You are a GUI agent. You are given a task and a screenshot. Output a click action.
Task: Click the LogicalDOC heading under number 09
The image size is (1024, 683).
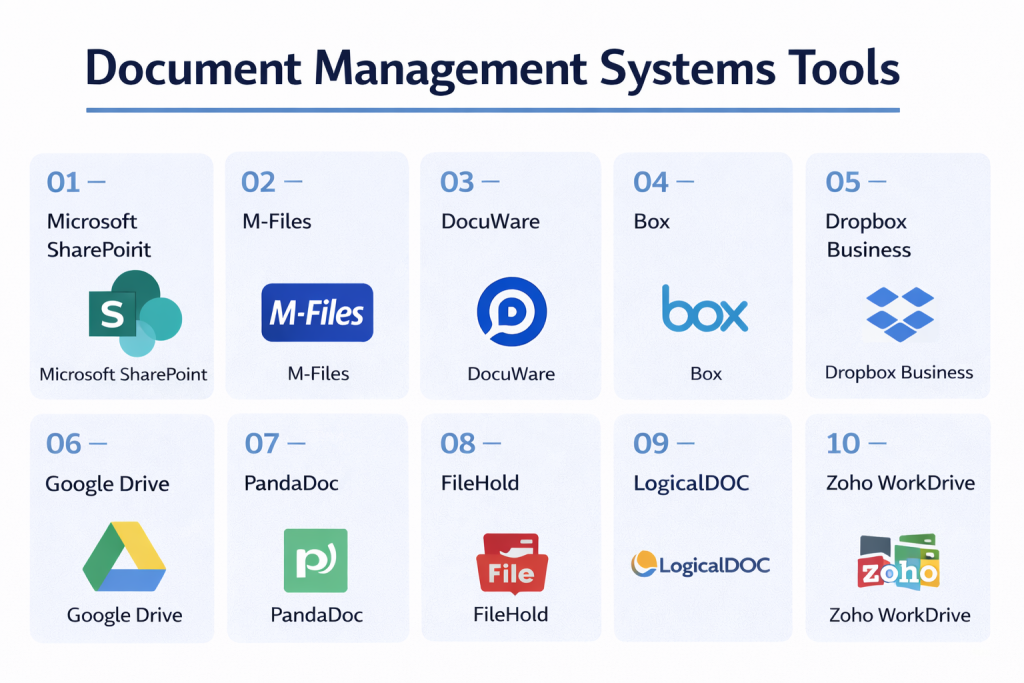(x=691, y=483)
